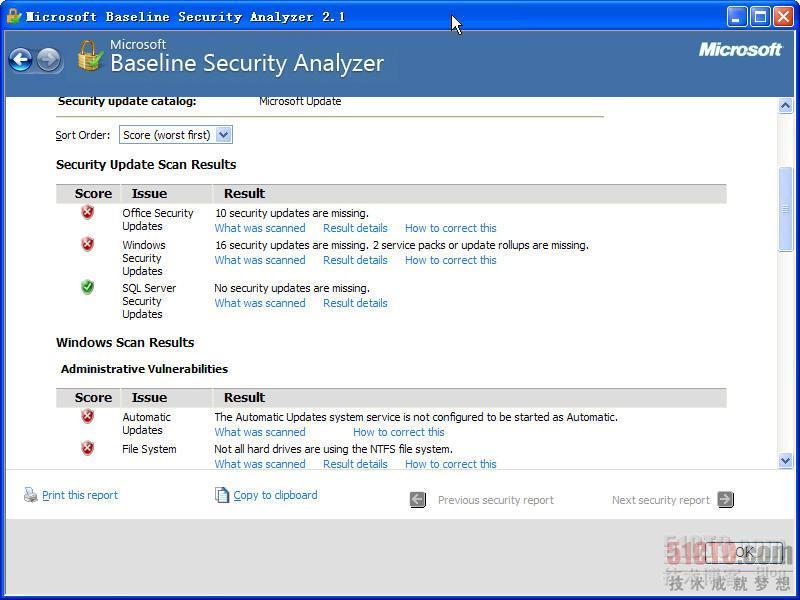Click the vertical scrollbar thumb
Screen dimensions: 800x600
tap(785, 209)
